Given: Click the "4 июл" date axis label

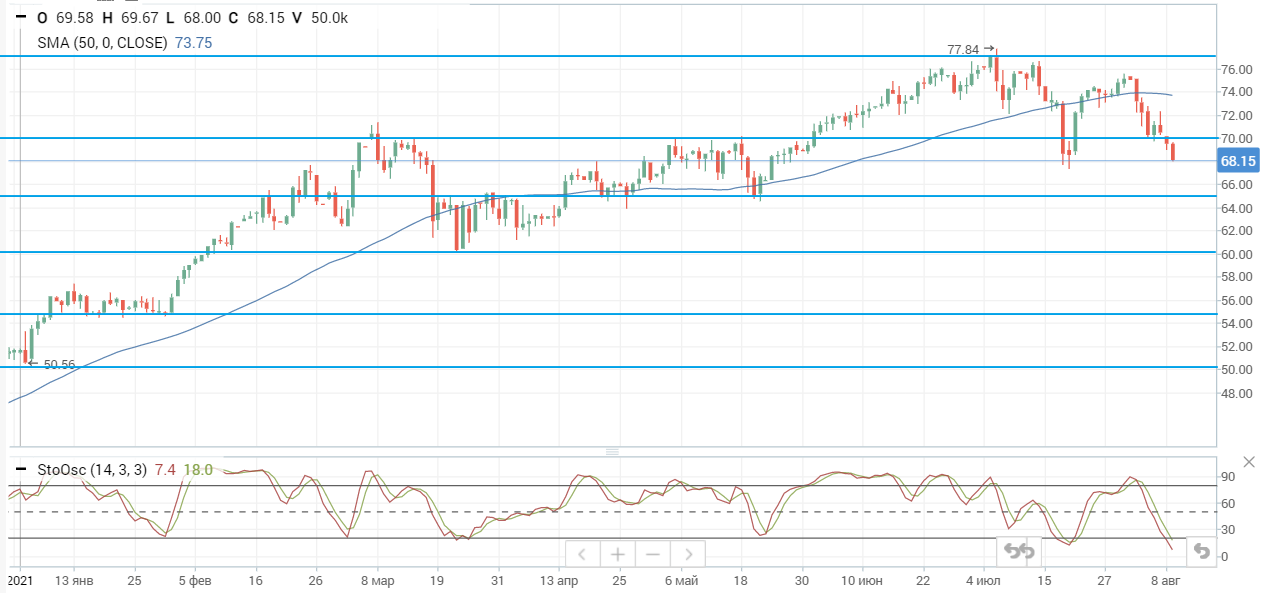Looking at the screenshot, I should point(985,580).
